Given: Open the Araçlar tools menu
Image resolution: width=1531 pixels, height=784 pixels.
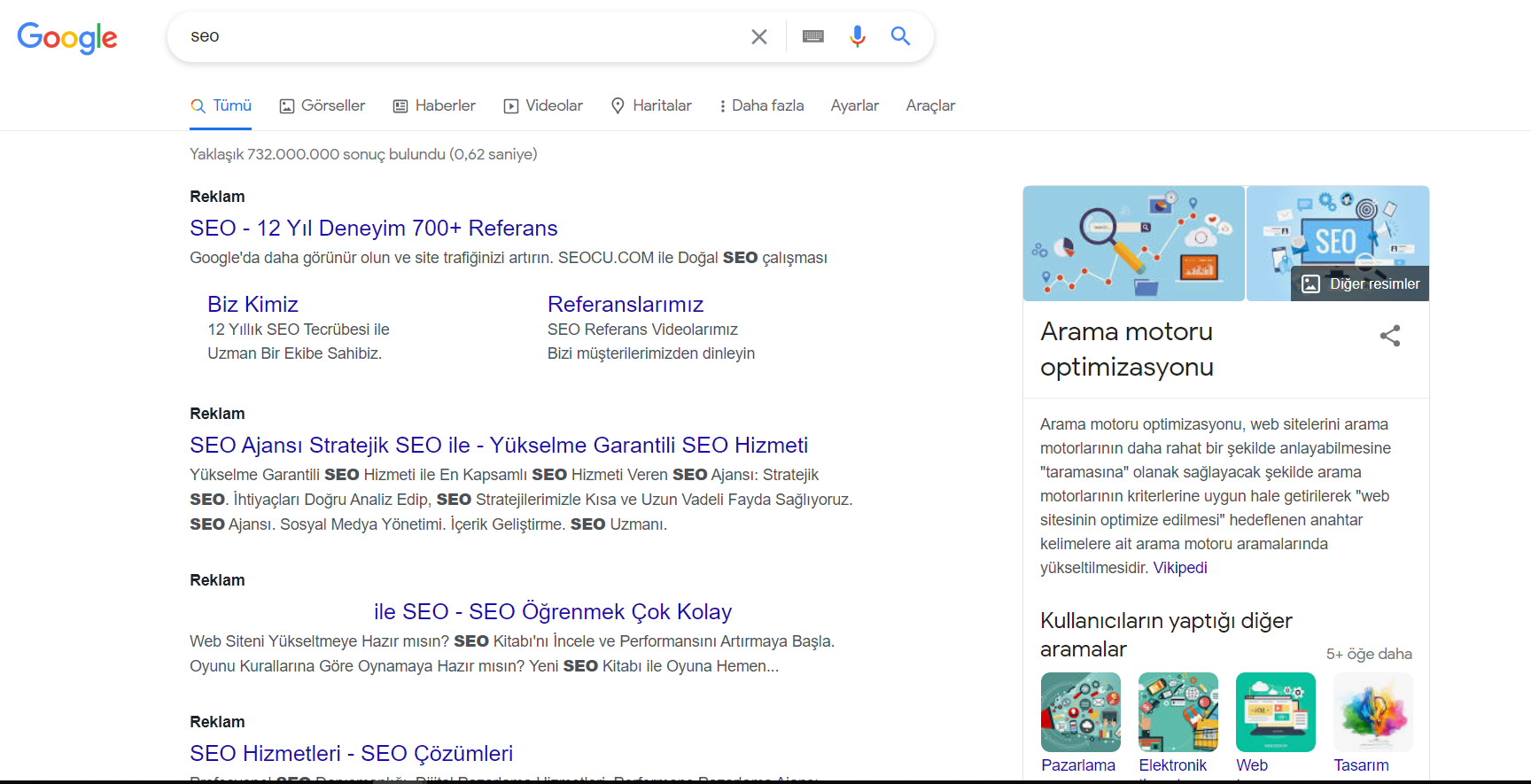Looking at the screenshot, I should [x=930, y=105].
